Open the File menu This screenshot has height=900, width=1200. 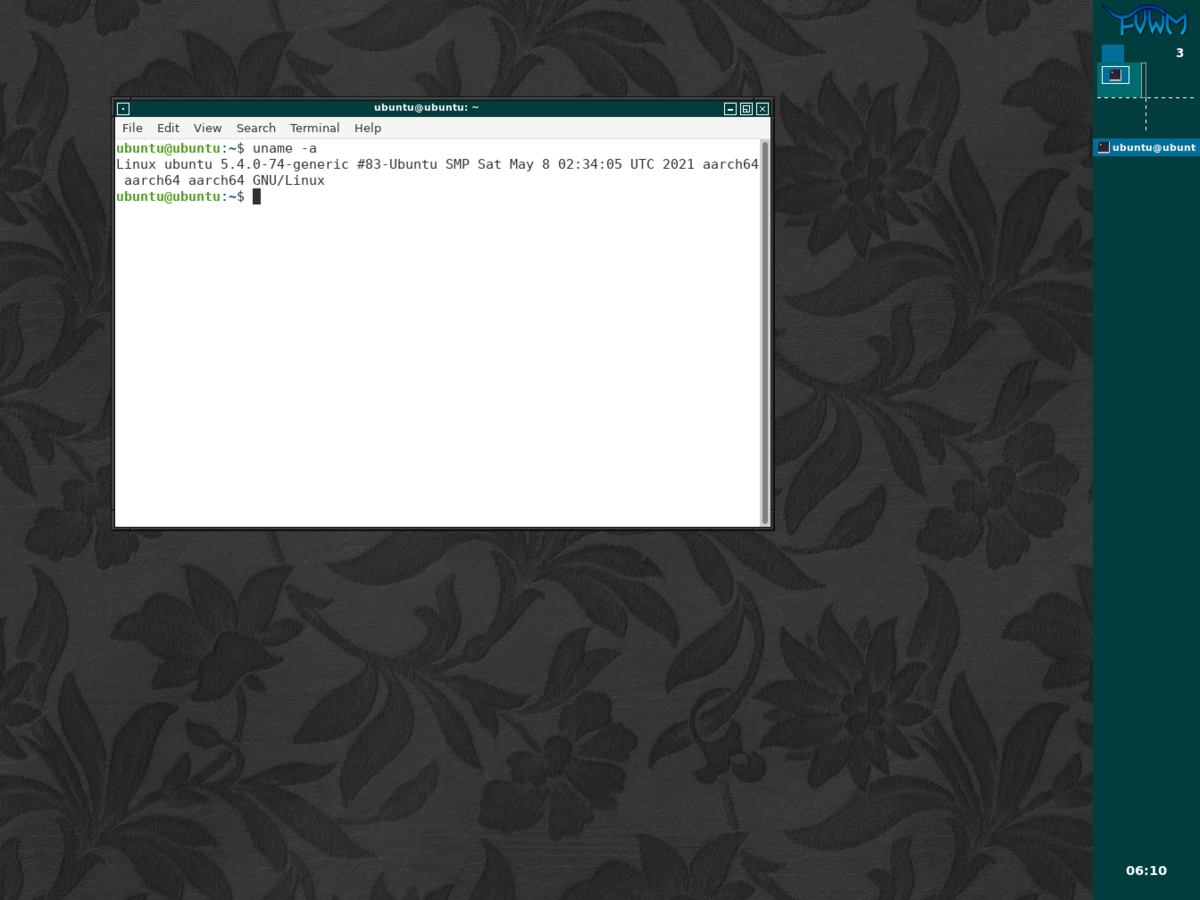tap(131, 128)
